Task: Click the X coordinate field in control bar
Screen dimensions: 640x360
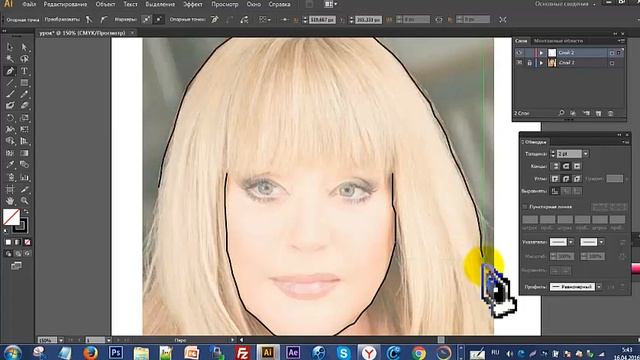Action: [x=322, y=19]
